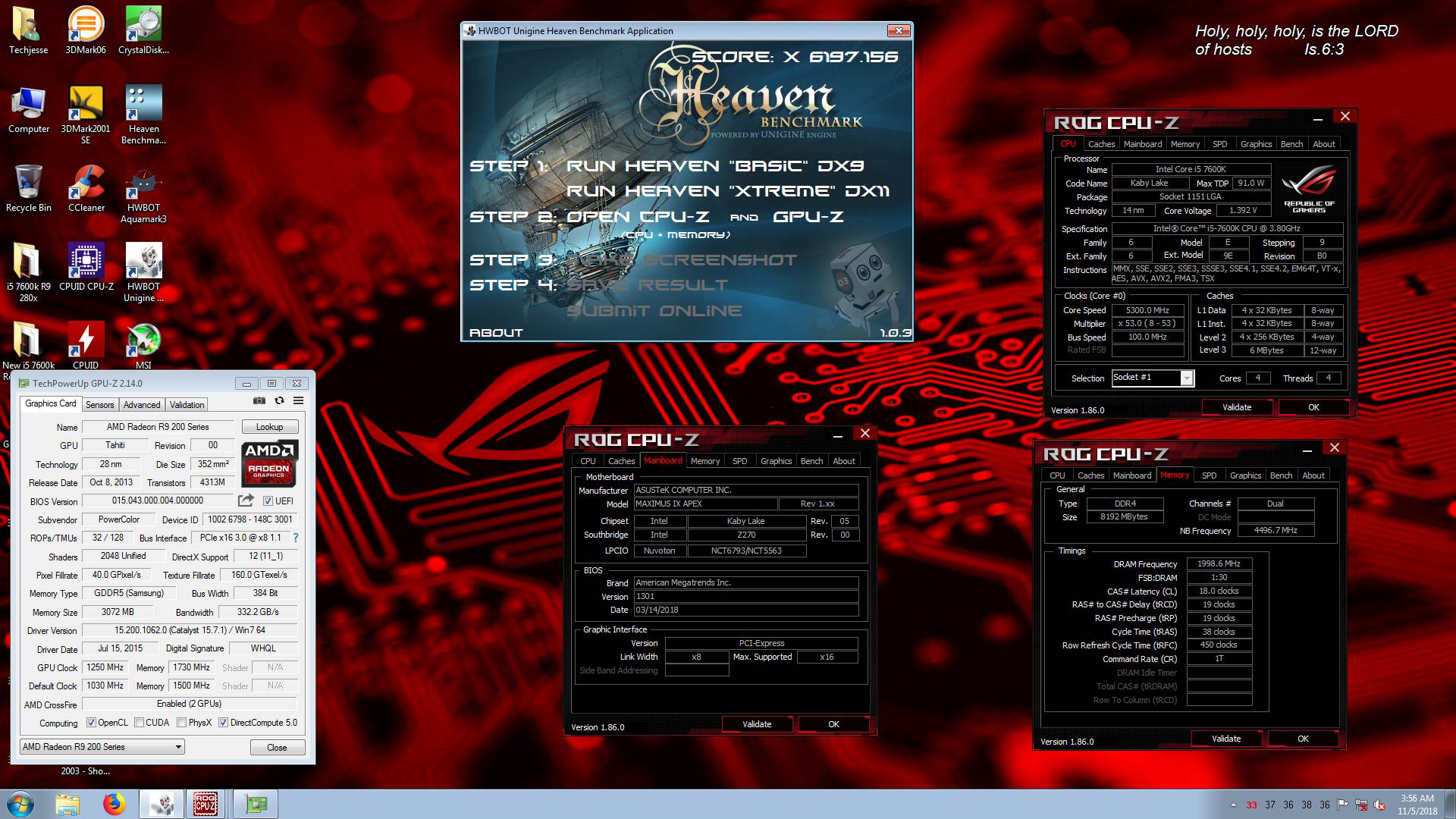Switch to Sensors tab in GPU-Z
Screen dimensions: 1456x819
pos(99,405)
